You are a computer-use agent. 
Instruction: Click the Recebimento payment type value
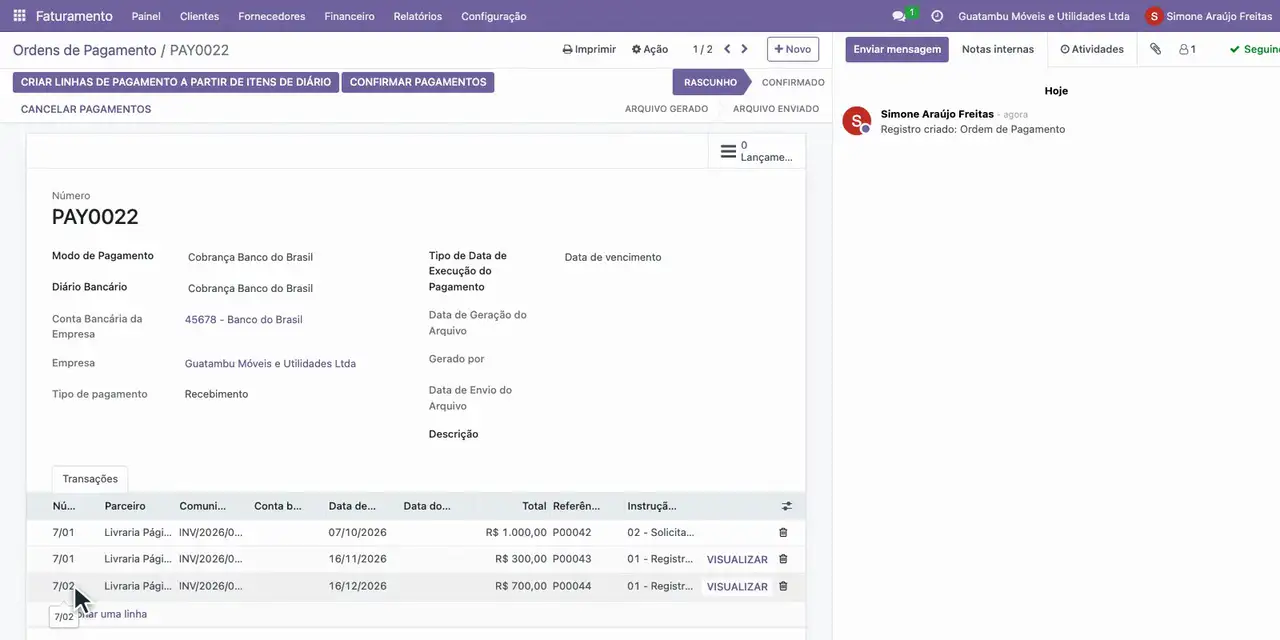pyautogui.click(x=216, y=394)
